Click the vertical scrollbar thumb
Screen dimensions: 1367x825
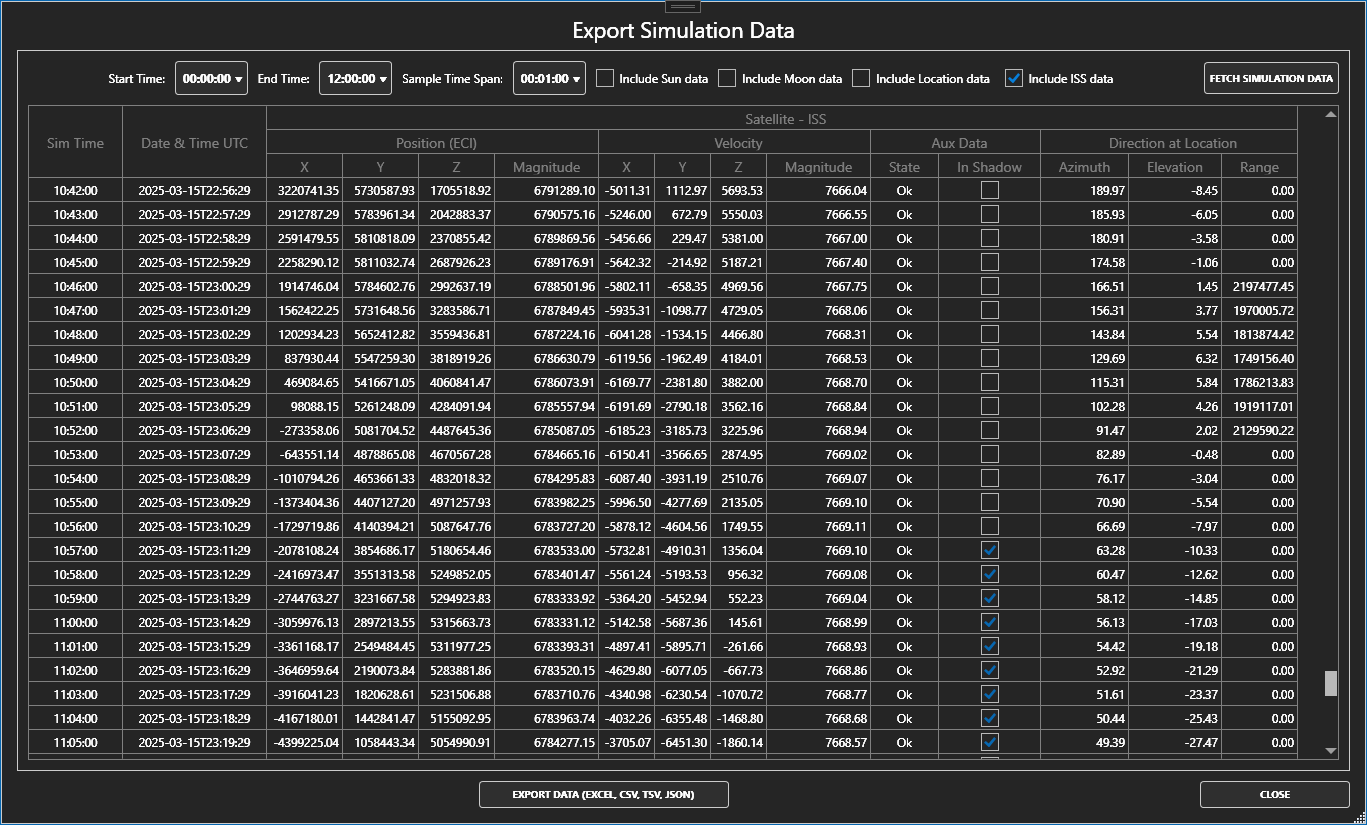pyautogui.click(x=1331, y=682)
